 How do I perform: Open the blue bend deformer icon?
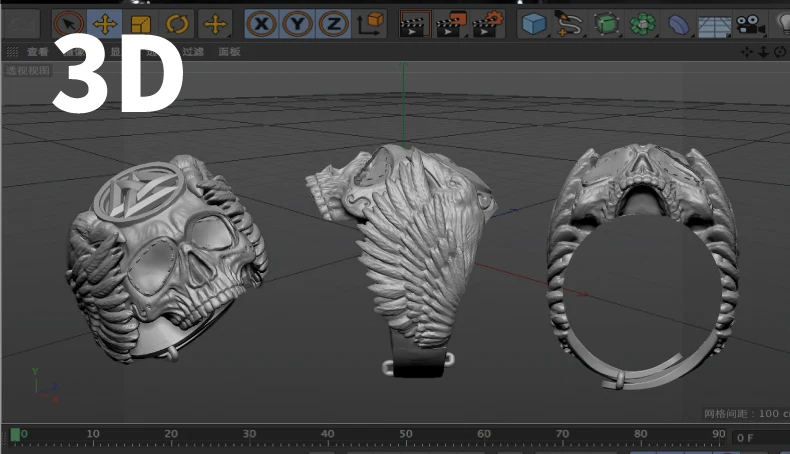click(x=678, y=24)
